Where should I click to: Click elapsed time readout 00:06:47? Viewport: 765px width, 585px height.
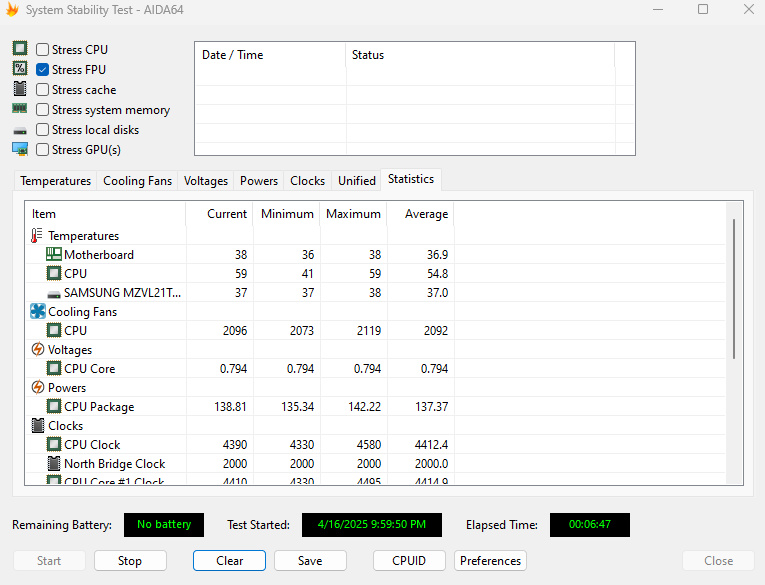[x=589, y=524]
